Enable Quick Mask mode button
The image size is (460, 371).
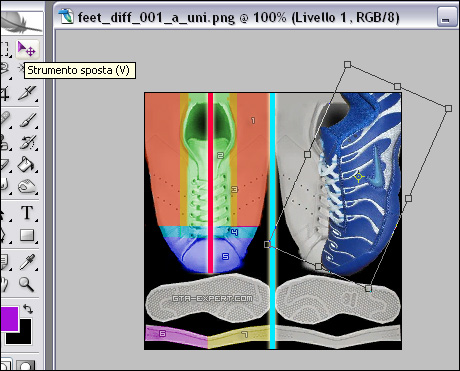[x=25, y=365]
